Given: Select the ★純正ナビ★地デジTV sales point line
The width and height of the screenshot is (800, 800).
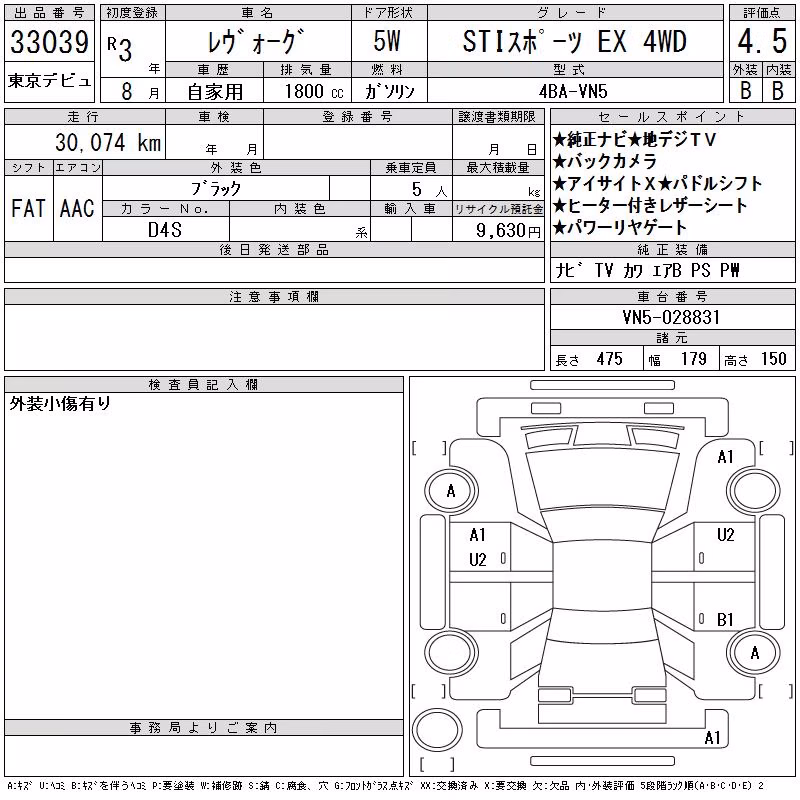Looking at the screenshot, I should click(635, 139).
